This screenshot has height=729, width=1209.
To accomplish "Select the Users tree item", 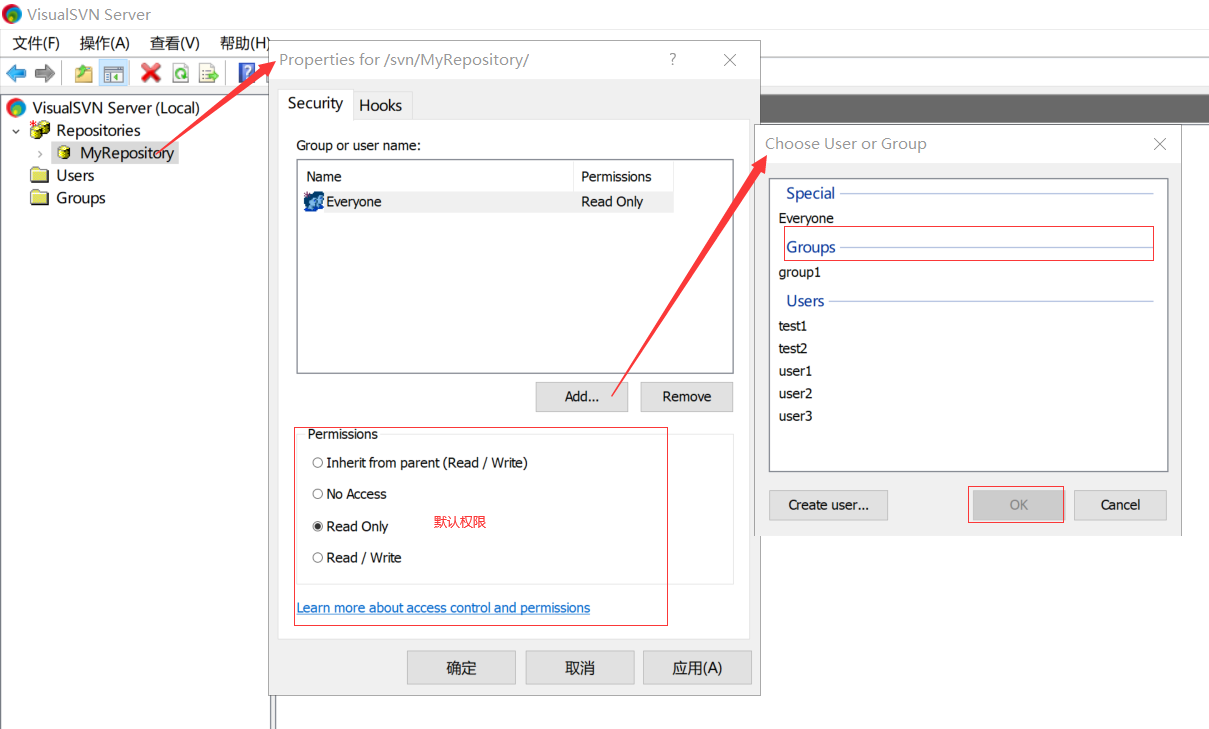I will coord(75,175).
